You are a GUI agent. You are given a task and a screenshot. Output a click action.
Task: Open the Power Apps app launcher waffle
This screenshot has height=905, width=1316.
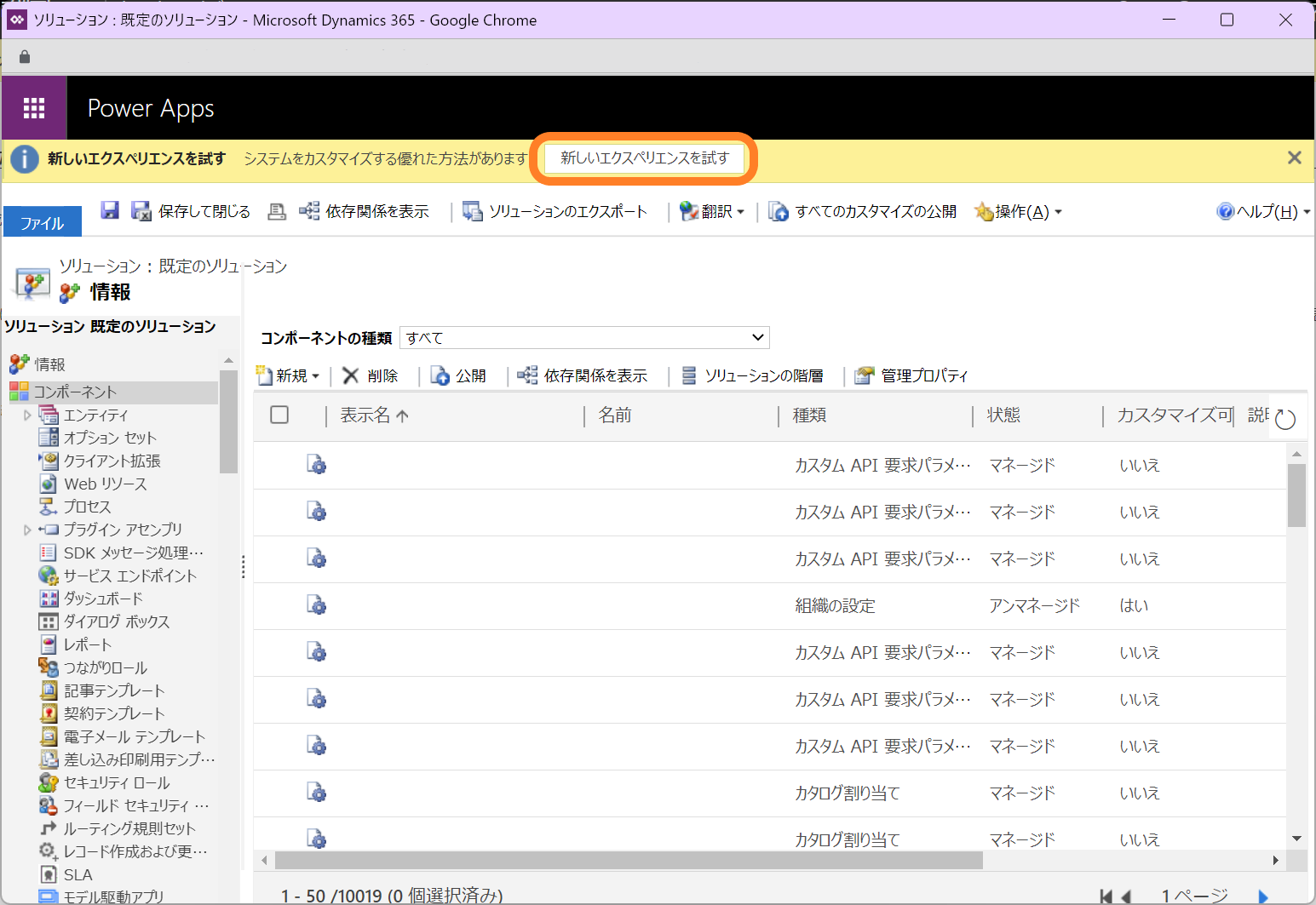pyautogui.click(x=34, y=108)
